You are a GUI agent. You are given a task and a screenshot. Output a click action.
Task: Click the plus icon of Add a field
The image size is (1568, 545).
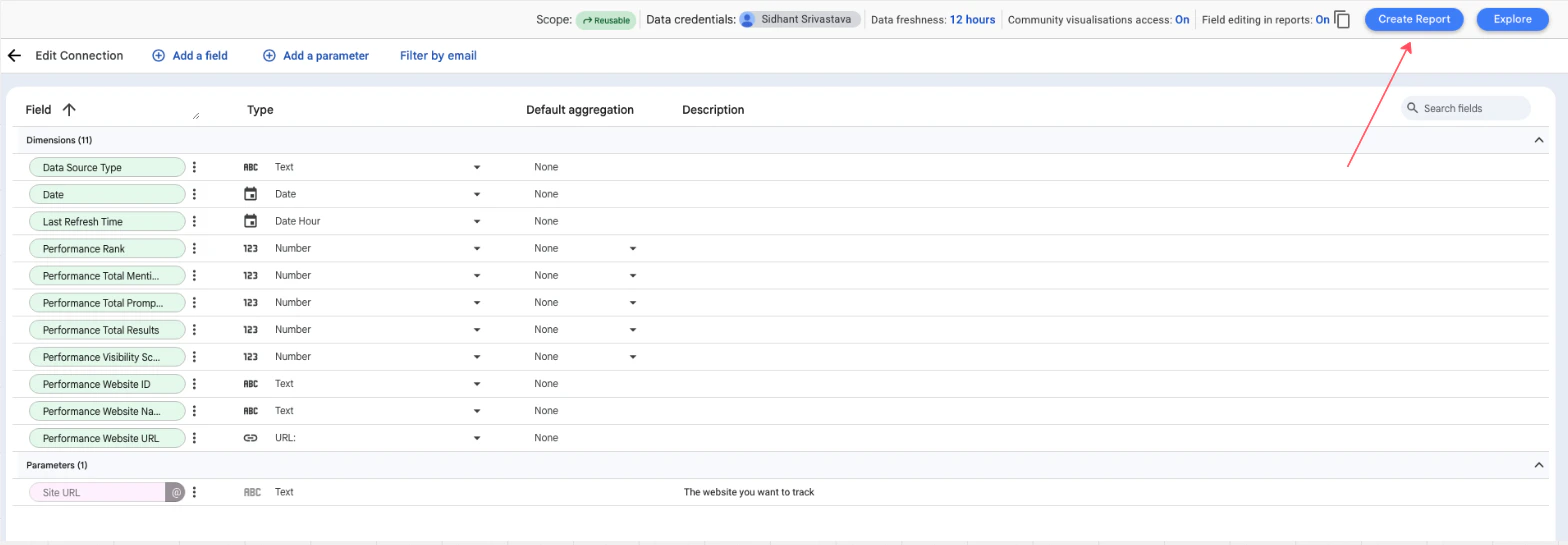(x=158, y=56)
